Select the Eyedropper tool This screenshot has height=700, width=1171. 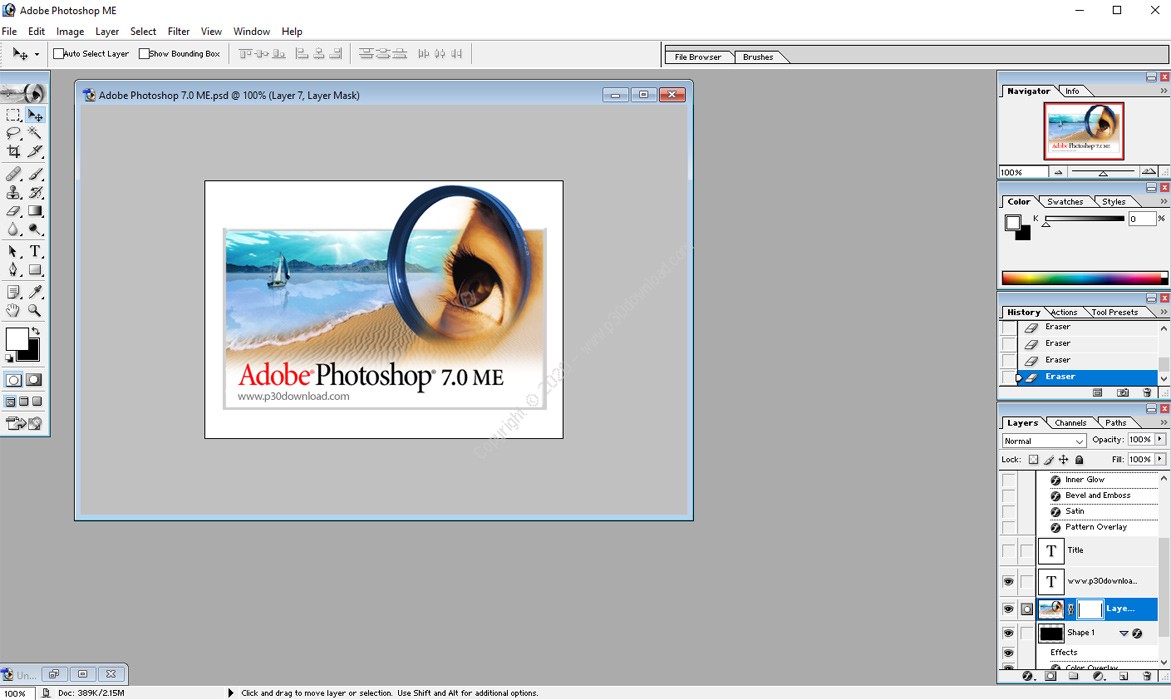coord(35,292)
